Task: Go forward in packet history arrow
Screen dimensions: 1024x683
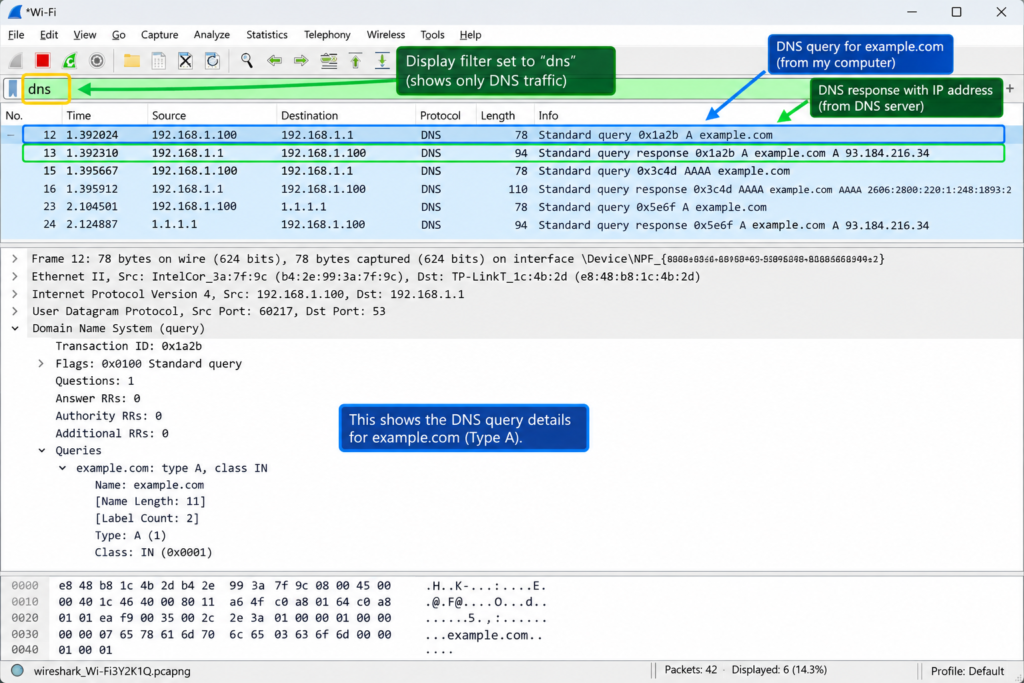Action: coord(301,61)
